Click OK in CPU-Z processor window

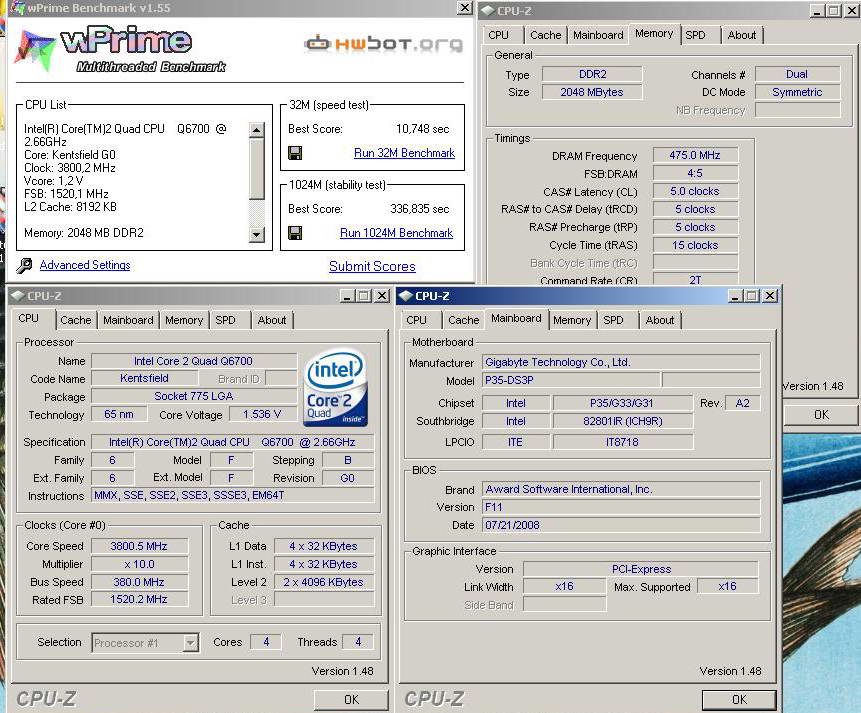coord(351,699)
